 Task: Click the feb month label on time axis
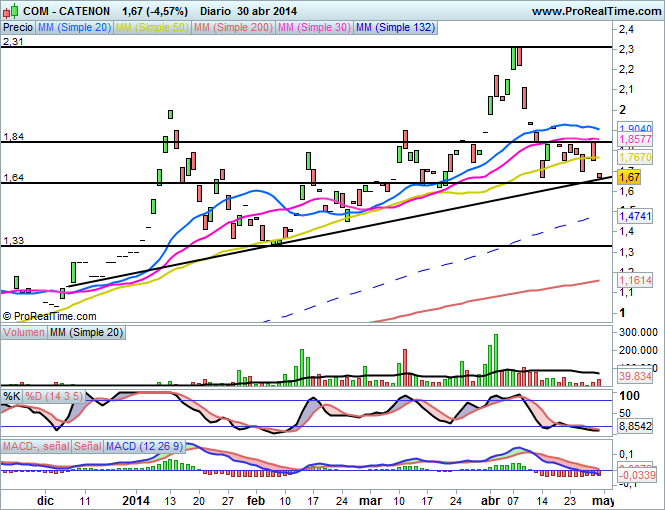pyautogui.click(x=256, y=501)
